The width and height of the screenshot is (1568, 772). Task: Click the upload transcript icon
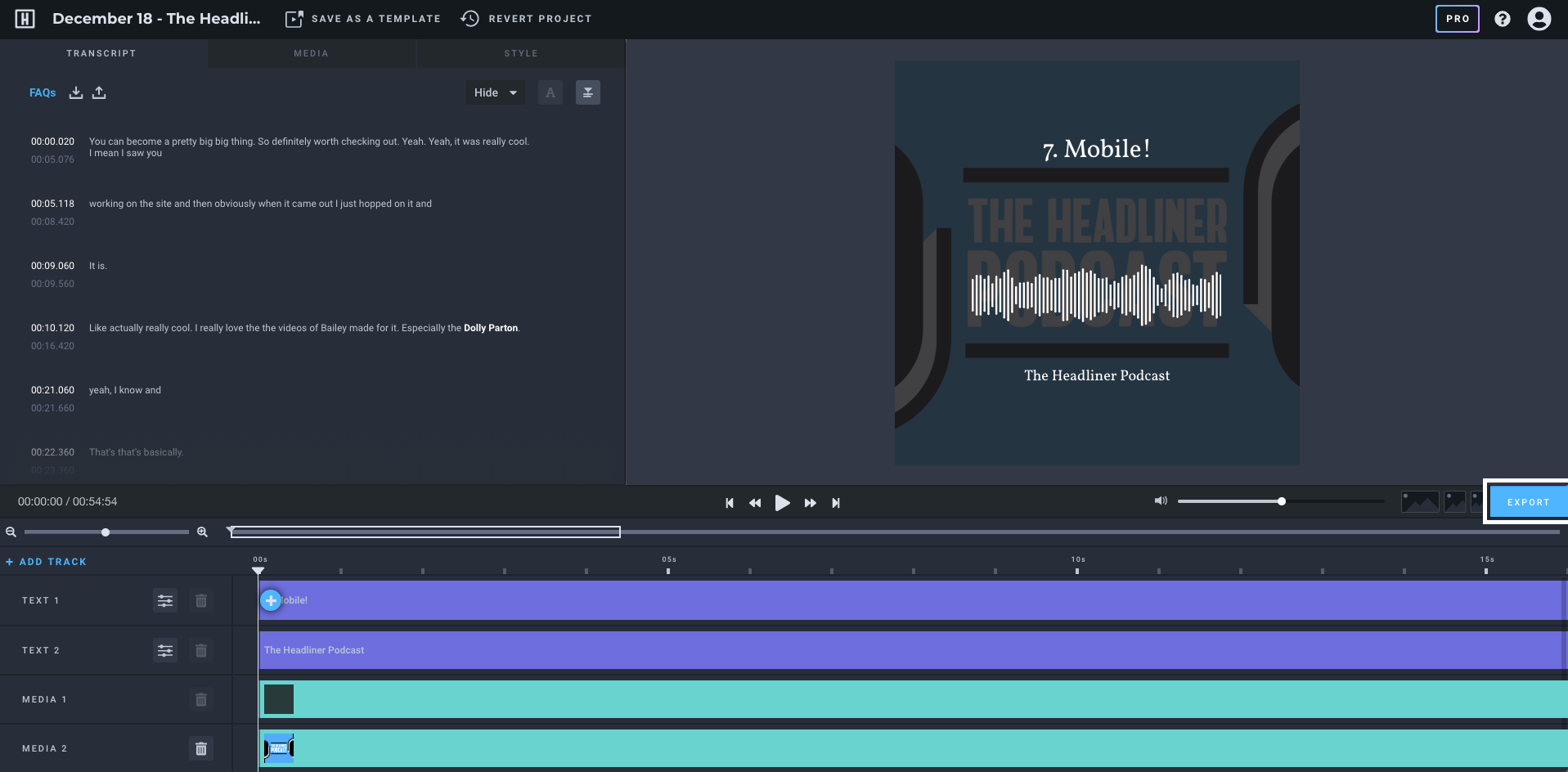[99, 92]
